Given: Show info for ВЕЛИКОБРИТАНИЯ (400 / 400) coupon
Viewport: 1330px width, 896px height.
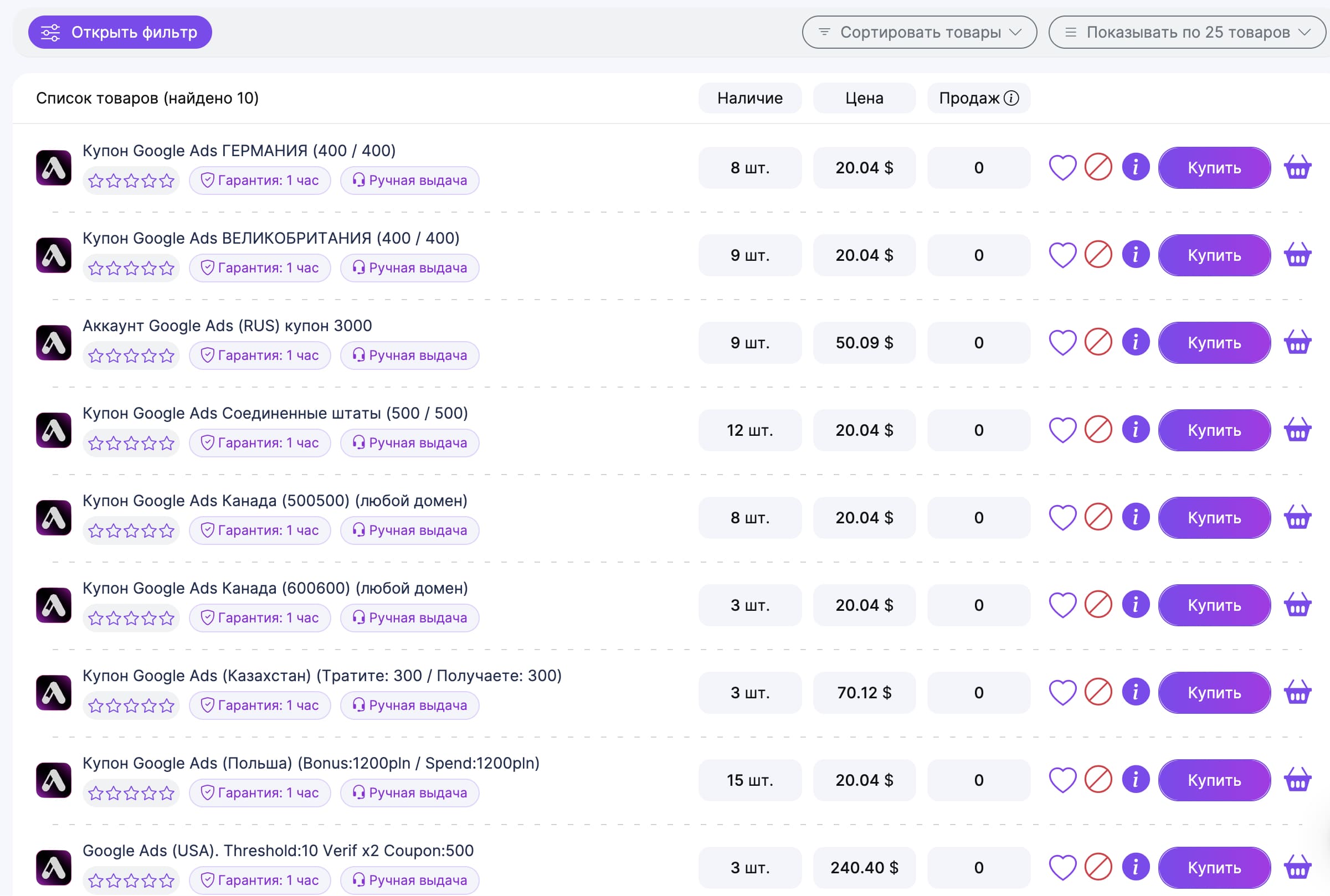Looking at the screenshot, I should coord(1136,255).
